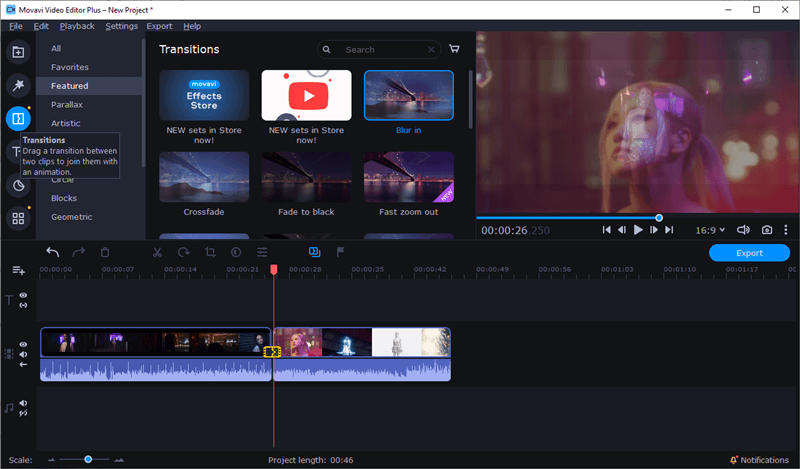
Task: Open the Filters magic wand tab
Action: point(18,85)
